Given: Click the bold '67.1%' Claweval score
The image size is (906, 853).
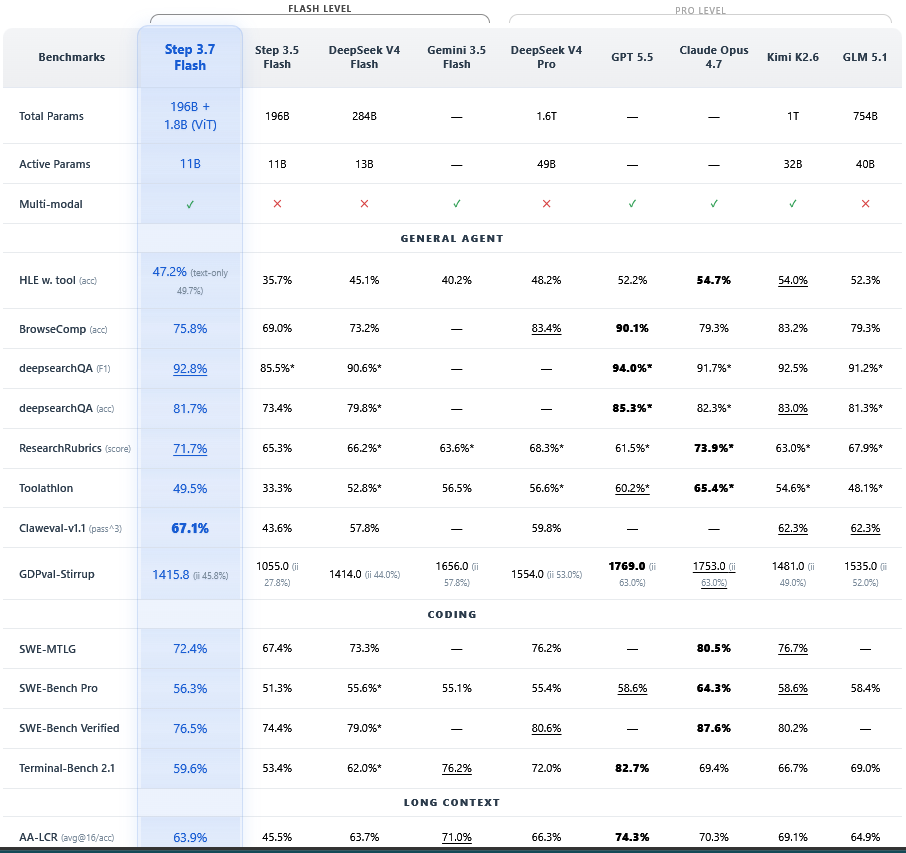Looking at the screenshot, I should 190,528.
